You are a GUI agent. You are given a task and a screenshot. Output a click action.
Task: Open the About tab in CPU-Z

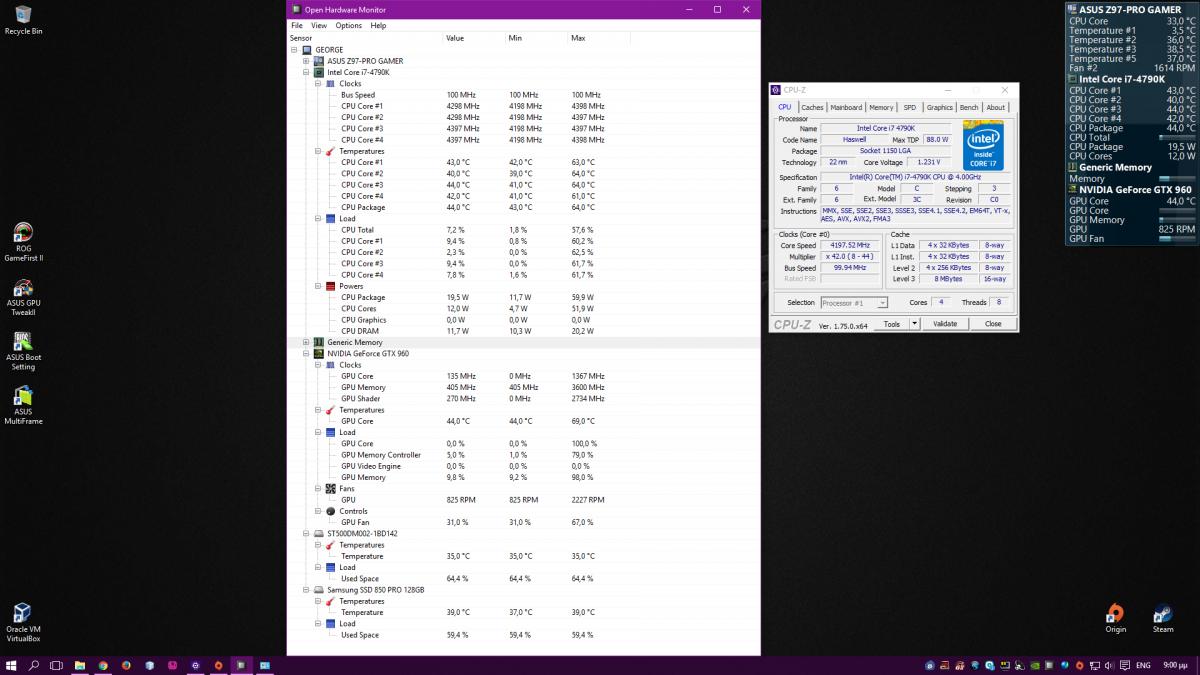[996, 107]
